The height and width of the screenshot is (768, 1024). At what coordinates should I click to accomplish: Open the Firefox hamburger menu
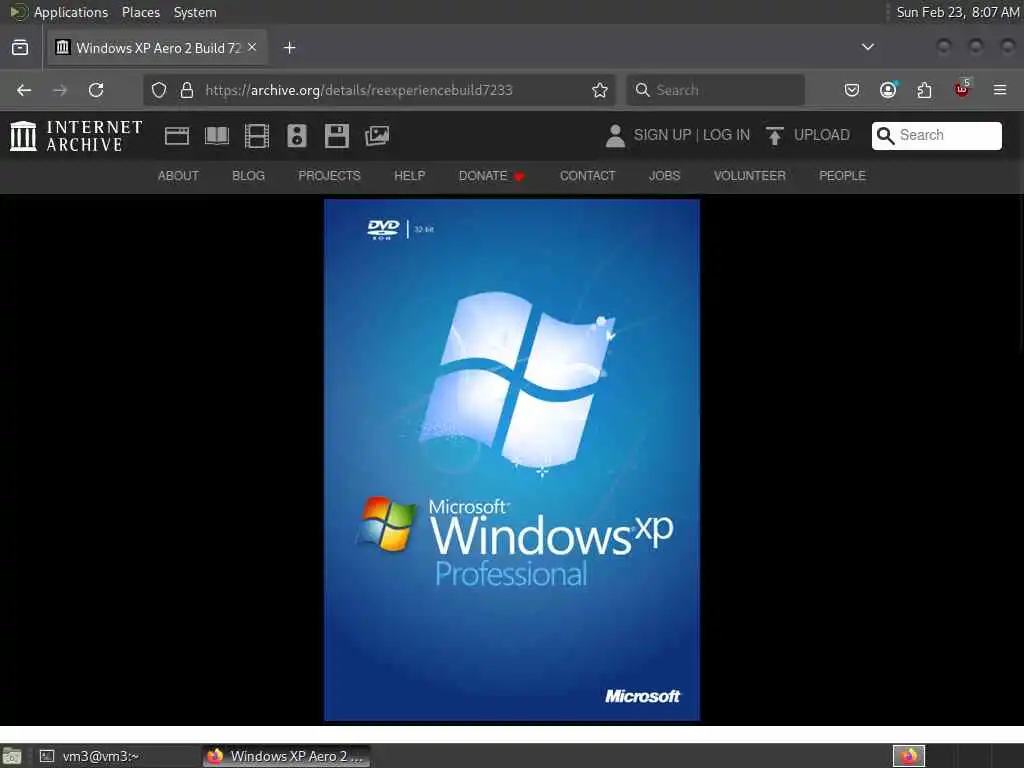click(x=1000, y=90)
